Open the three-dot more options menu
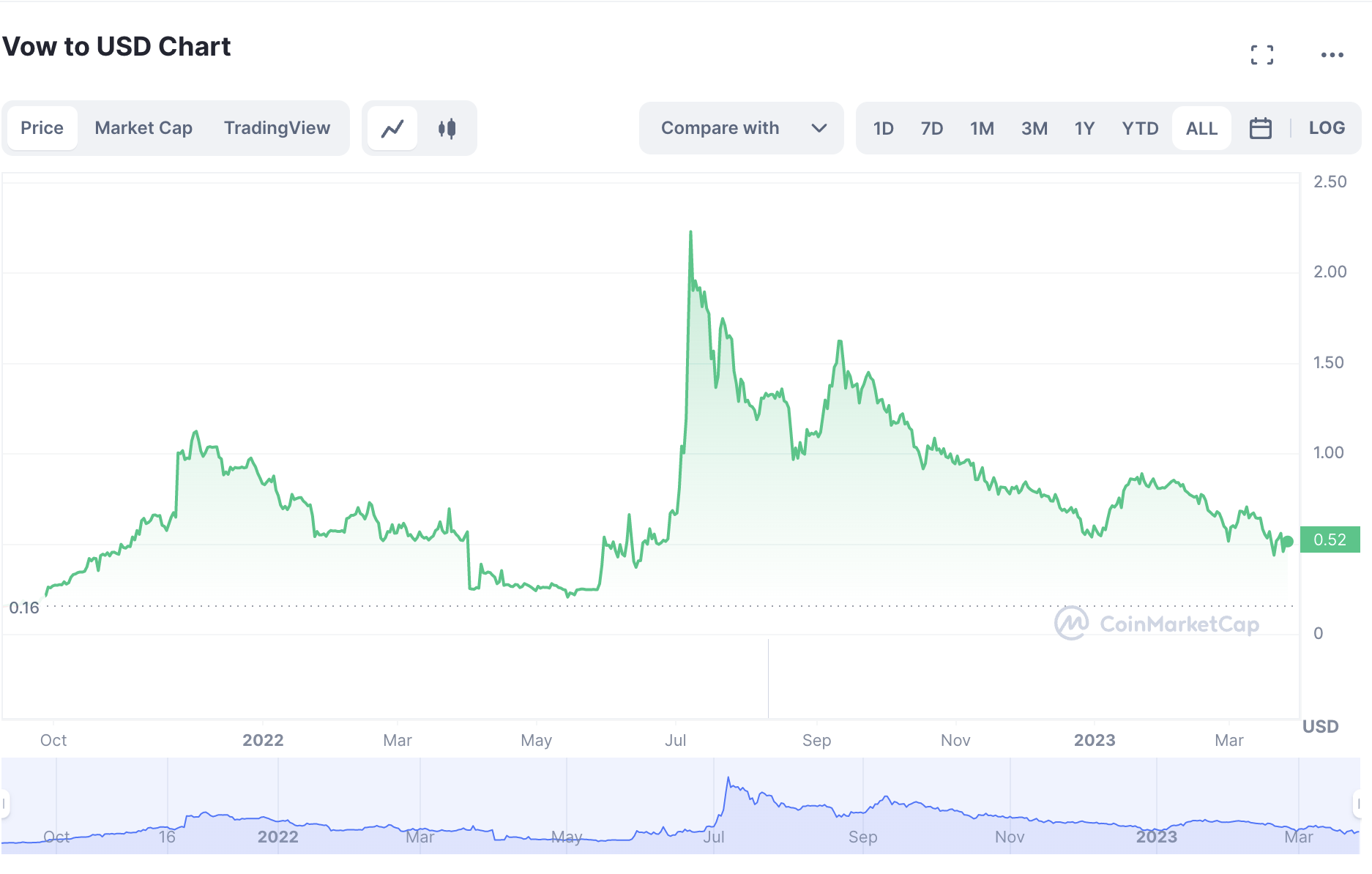The image size is (1372, 874). tap(1332, 55)
